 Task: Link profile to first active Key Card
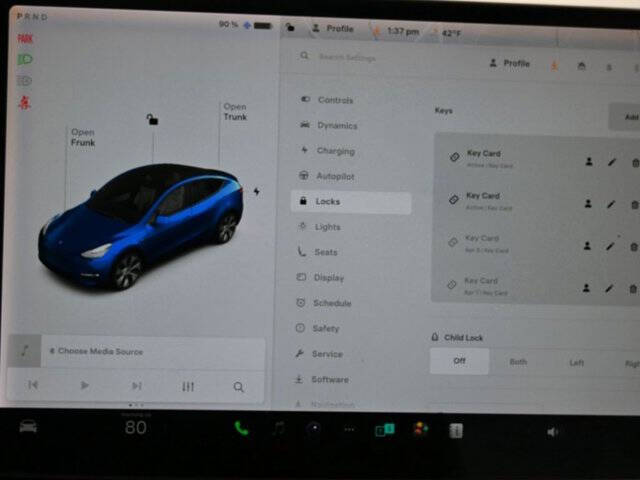pos(589,162)
